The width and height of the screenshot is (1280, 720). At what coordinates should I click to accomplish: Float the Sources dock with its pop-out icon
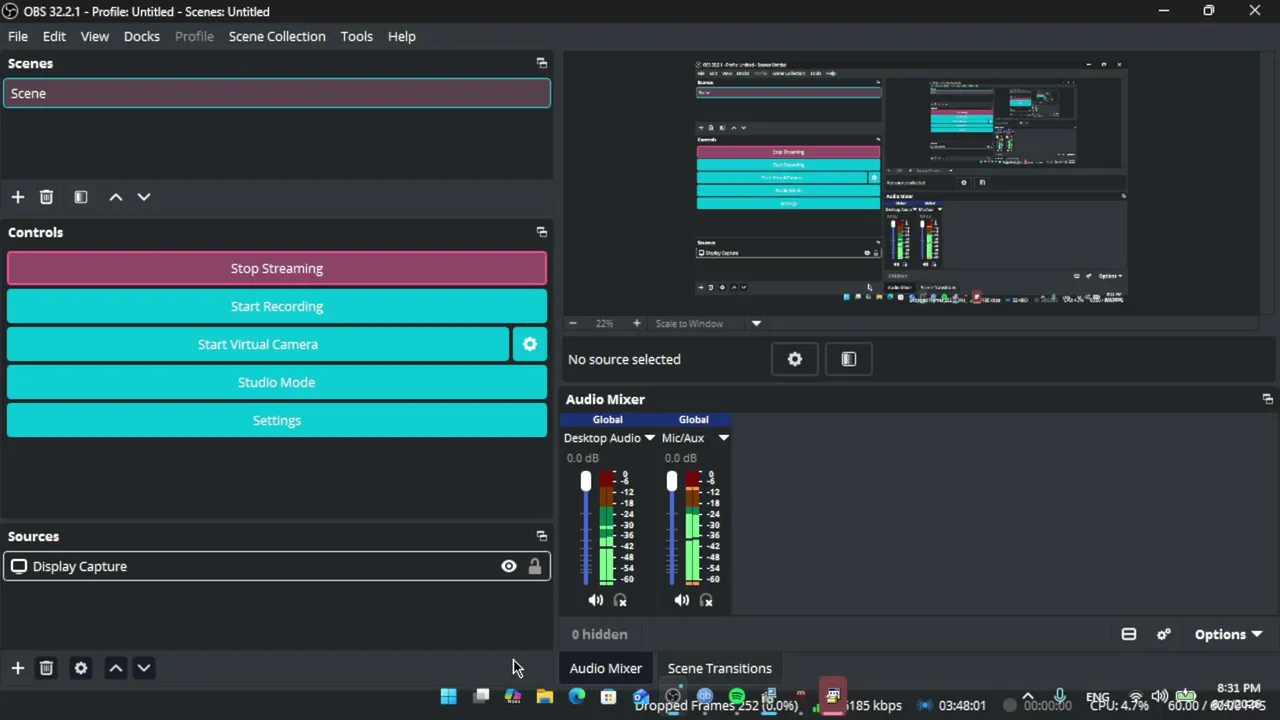pyautogui.click(x=542, y=536)
